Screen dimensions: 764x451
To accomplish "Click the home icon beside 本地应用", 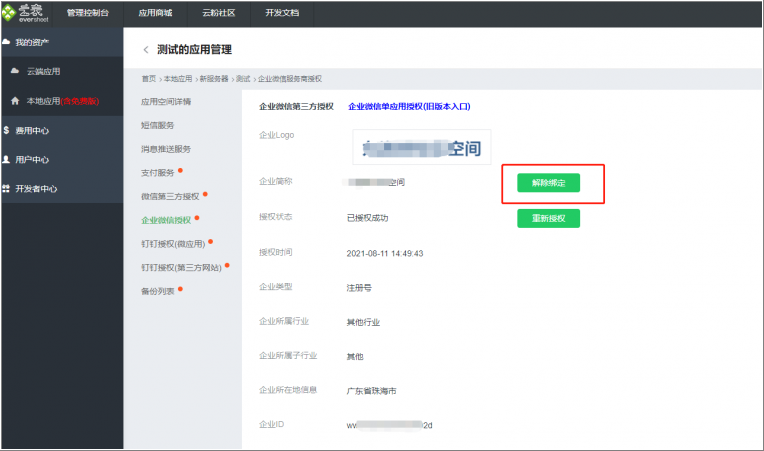I will pos(15,101).
